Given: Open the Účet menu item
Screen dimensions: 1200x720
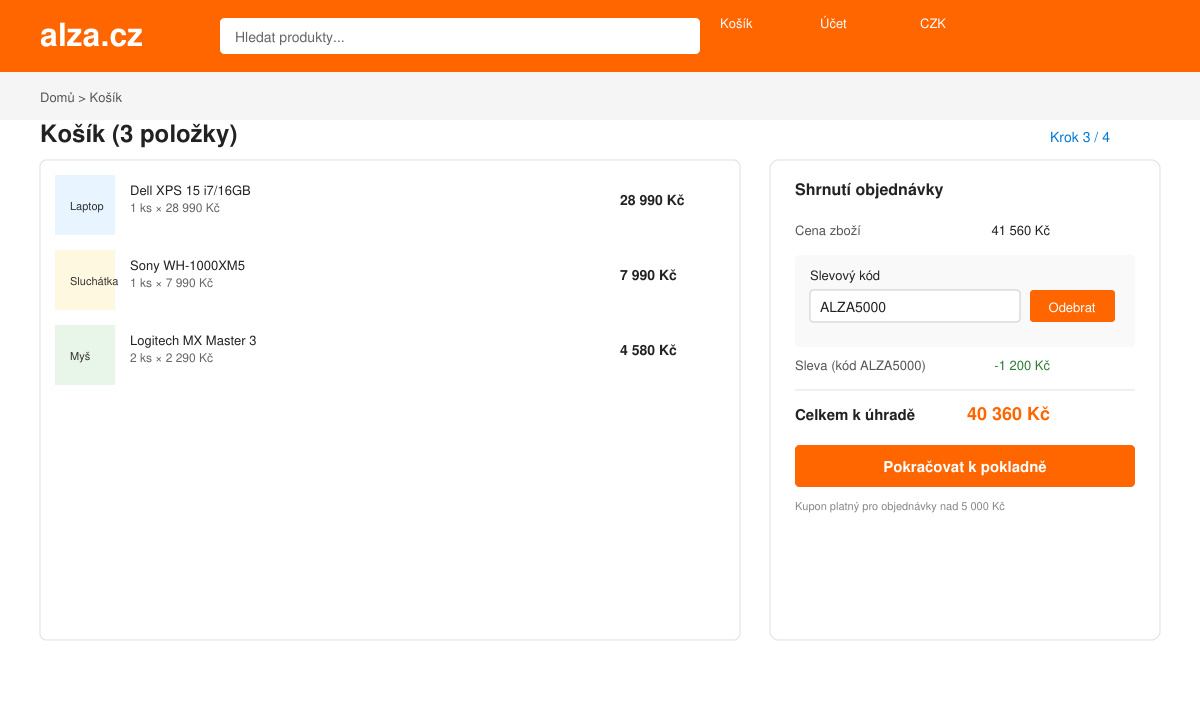Looking at the screenshot, I should click(833, 23).
